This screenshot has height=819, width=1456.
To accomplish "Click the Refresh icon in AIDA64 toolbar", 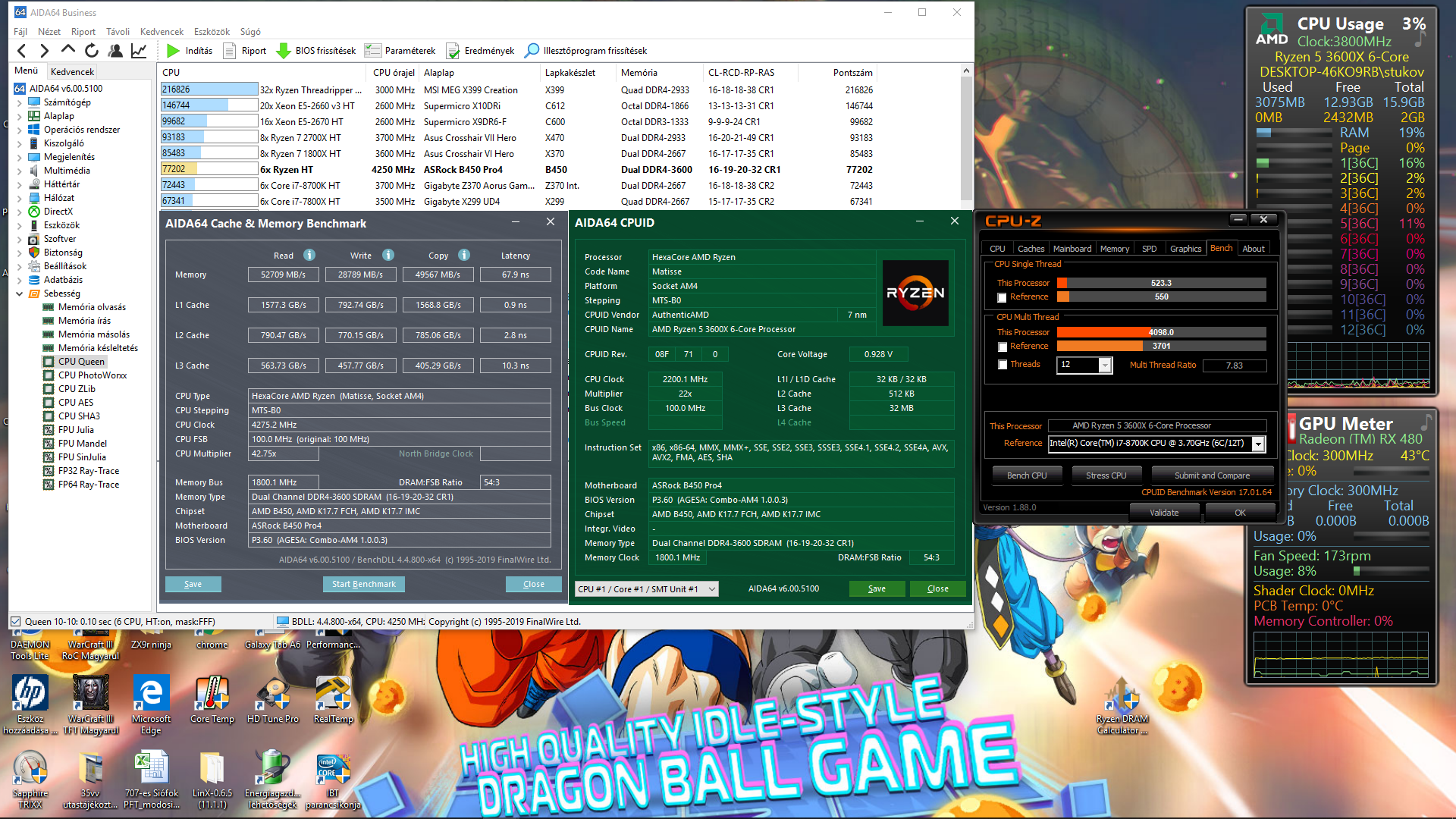I will (x=92, y=51).
